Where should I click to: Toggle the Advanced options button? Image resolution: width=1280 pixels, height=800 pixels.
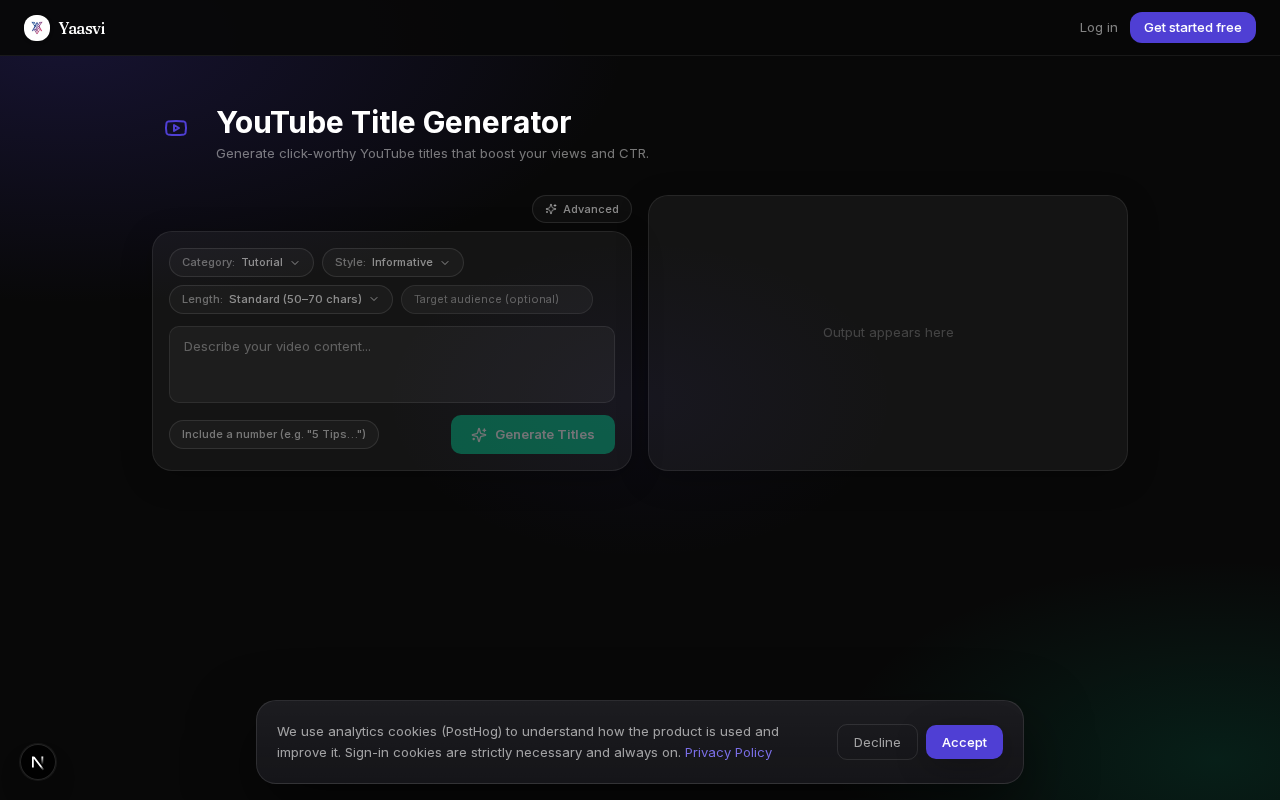[x=582, y=209]
